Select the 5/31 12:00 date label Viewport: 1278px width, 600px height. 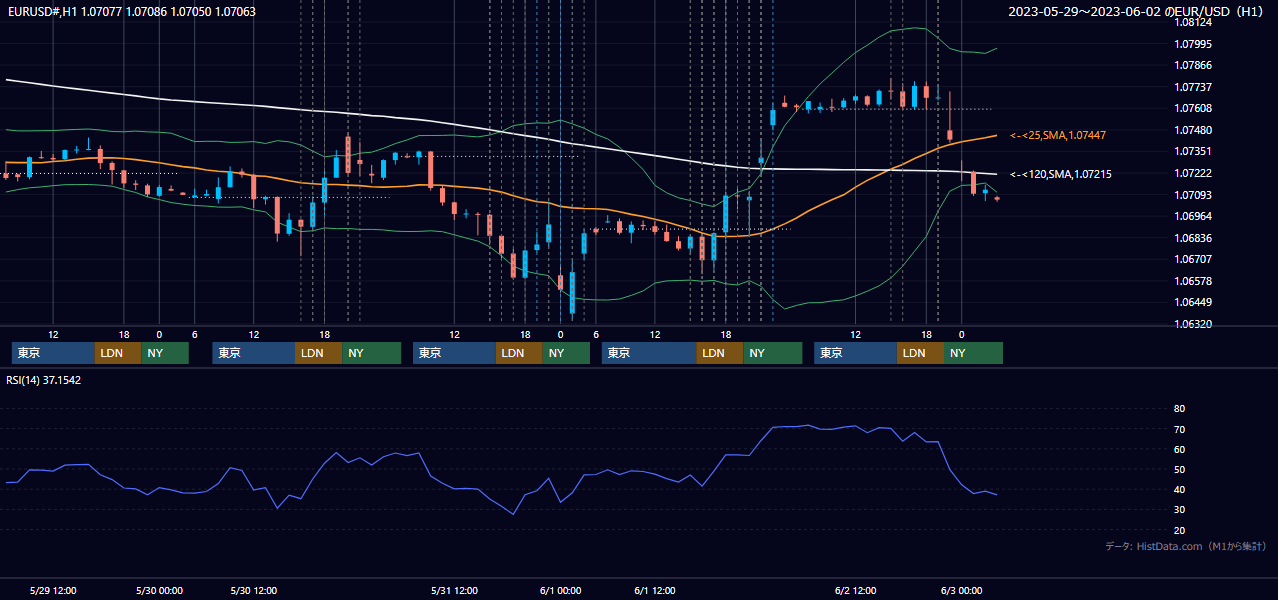coord(454,590)
